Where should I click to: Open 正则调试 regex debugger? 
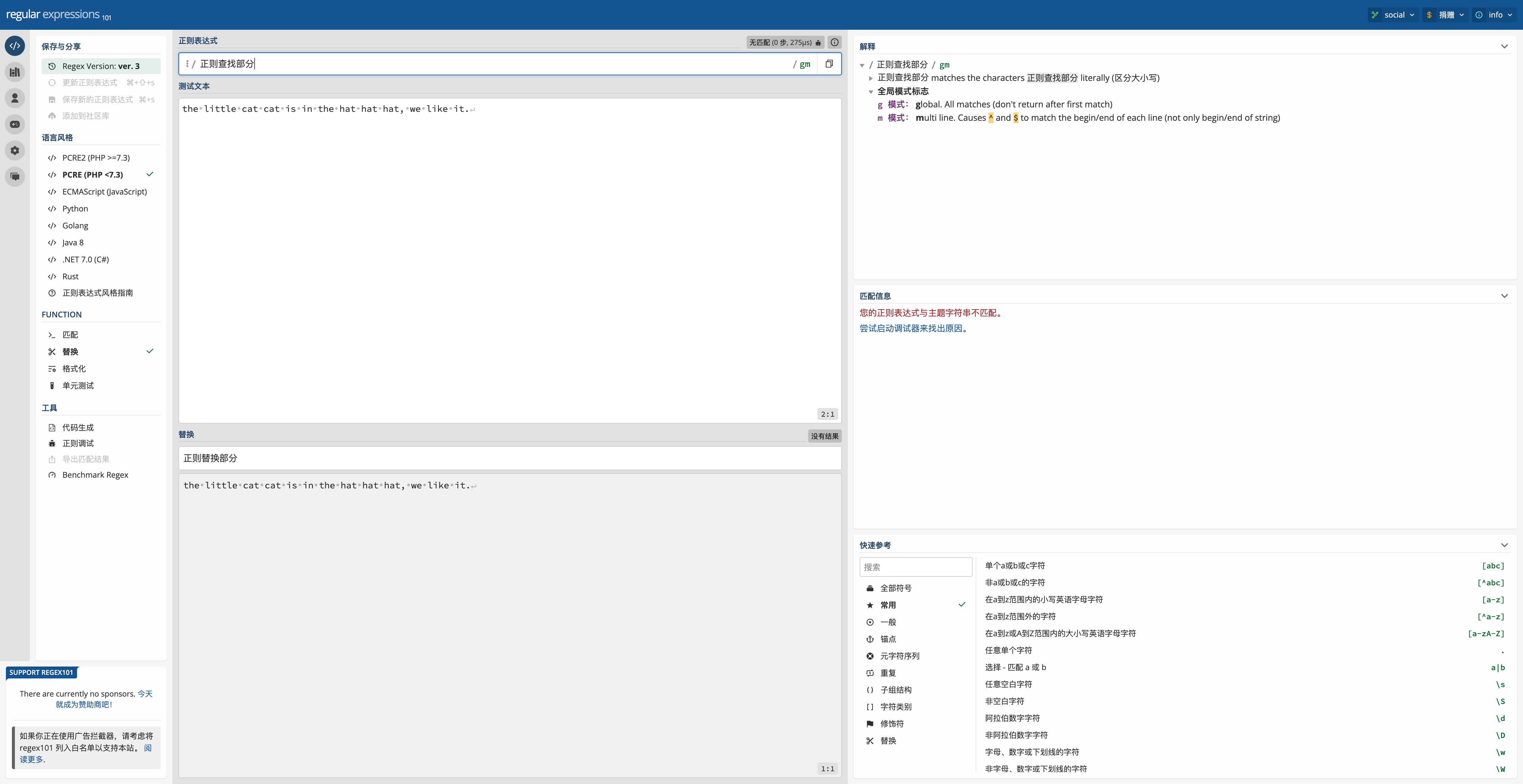pos(101,443)
